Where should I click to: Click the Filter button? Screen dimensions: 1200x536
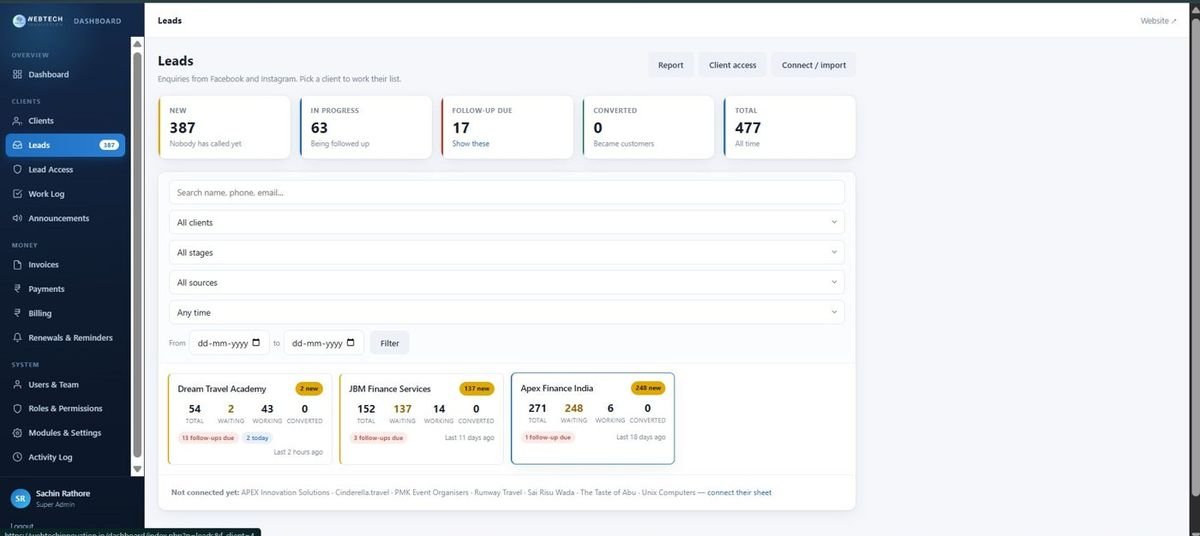coord(390,343)
